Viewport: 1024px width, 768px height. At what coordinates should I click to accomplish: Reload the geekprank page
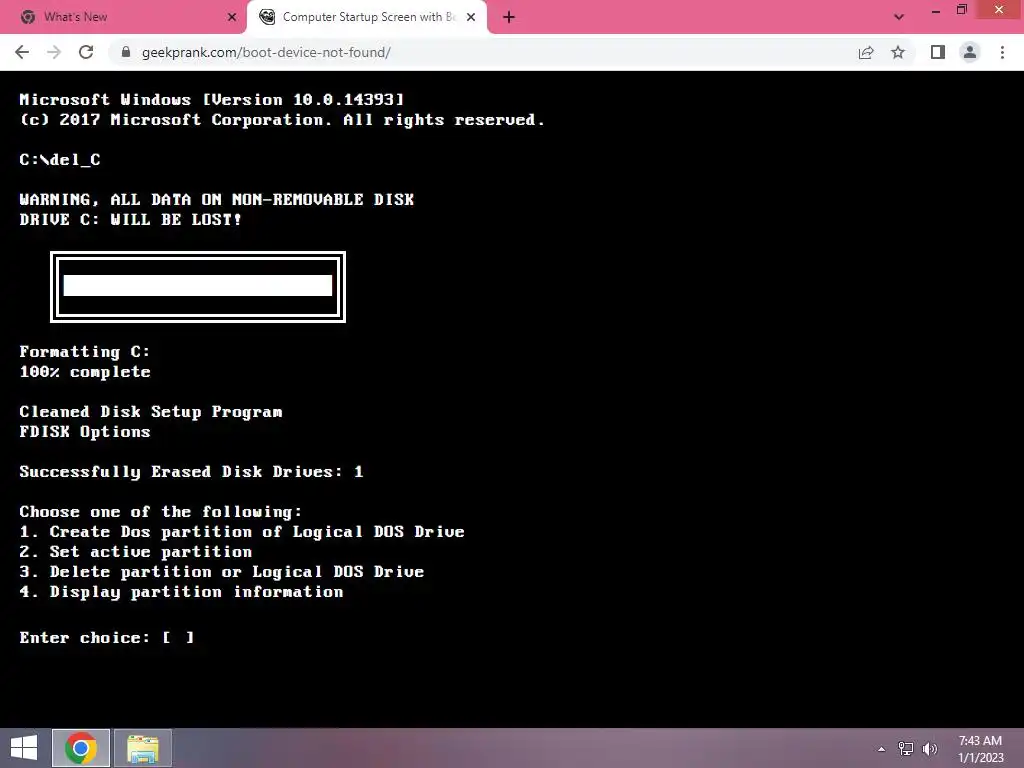[86, 52]
